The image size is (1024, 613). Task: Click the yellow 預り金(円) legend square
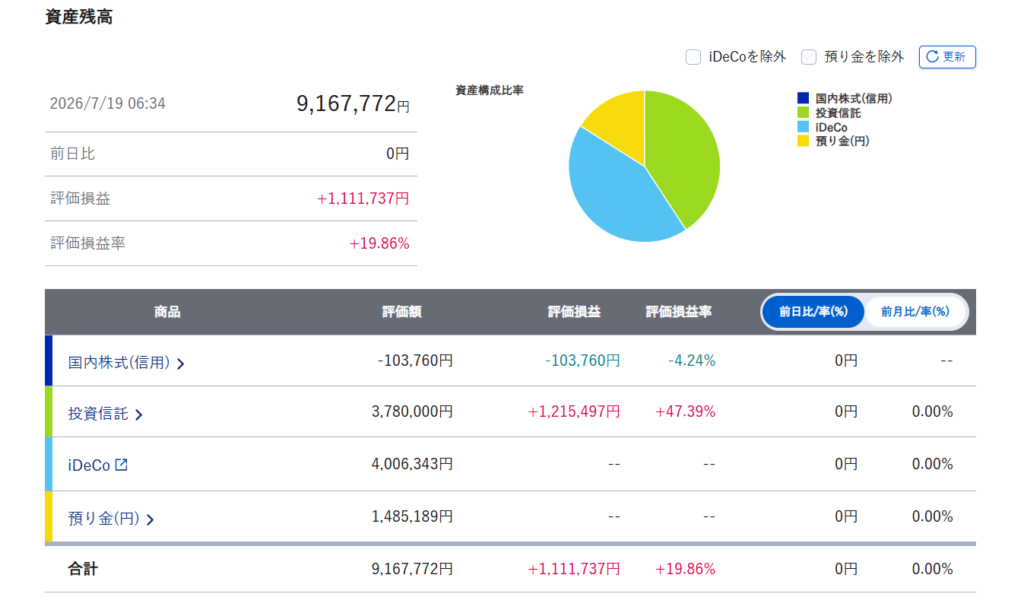(803, 141)
